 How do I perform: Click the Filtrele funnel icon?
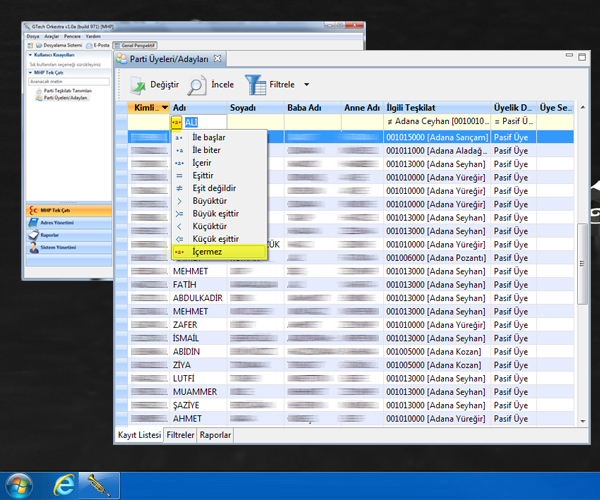coord(255,85)
